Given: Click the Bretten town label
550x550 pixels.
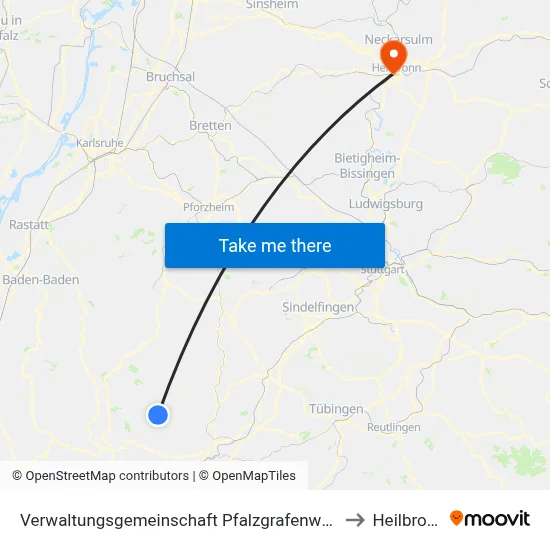Looking at the screenshot, I should (210, 125).
